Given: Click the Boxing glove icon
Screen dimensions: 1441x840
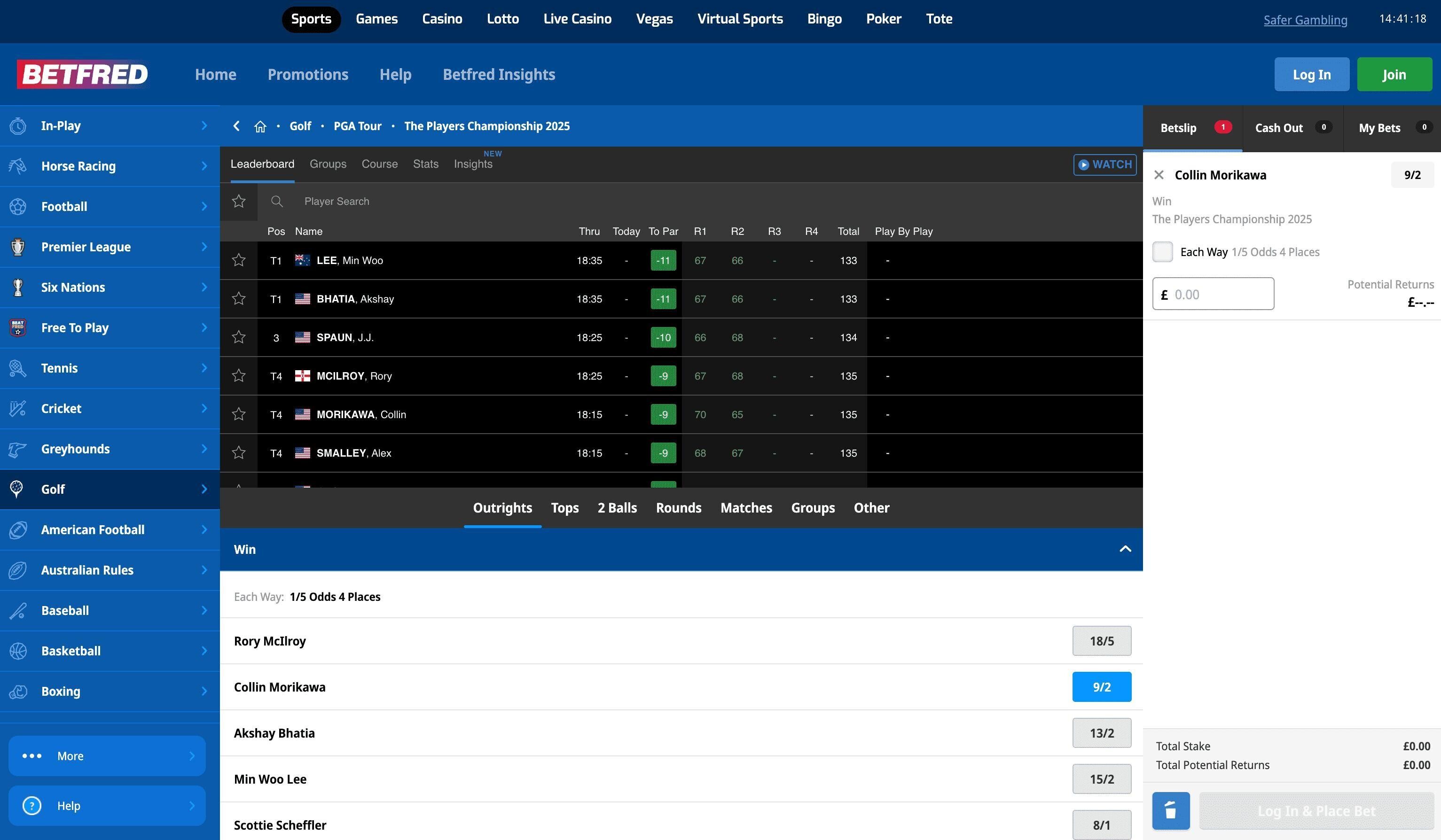Looking at the screenshot, I should (18, 692).
